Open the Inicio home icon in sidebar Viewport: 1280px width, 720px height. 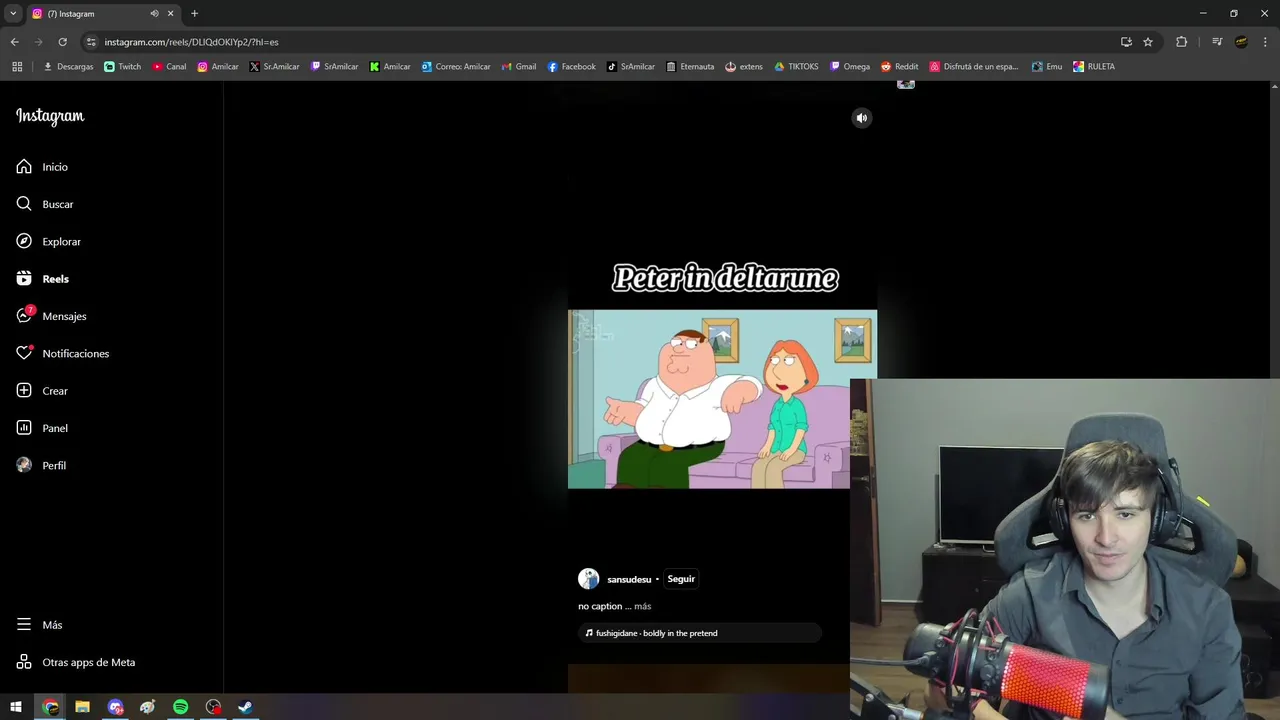[24, 167]
